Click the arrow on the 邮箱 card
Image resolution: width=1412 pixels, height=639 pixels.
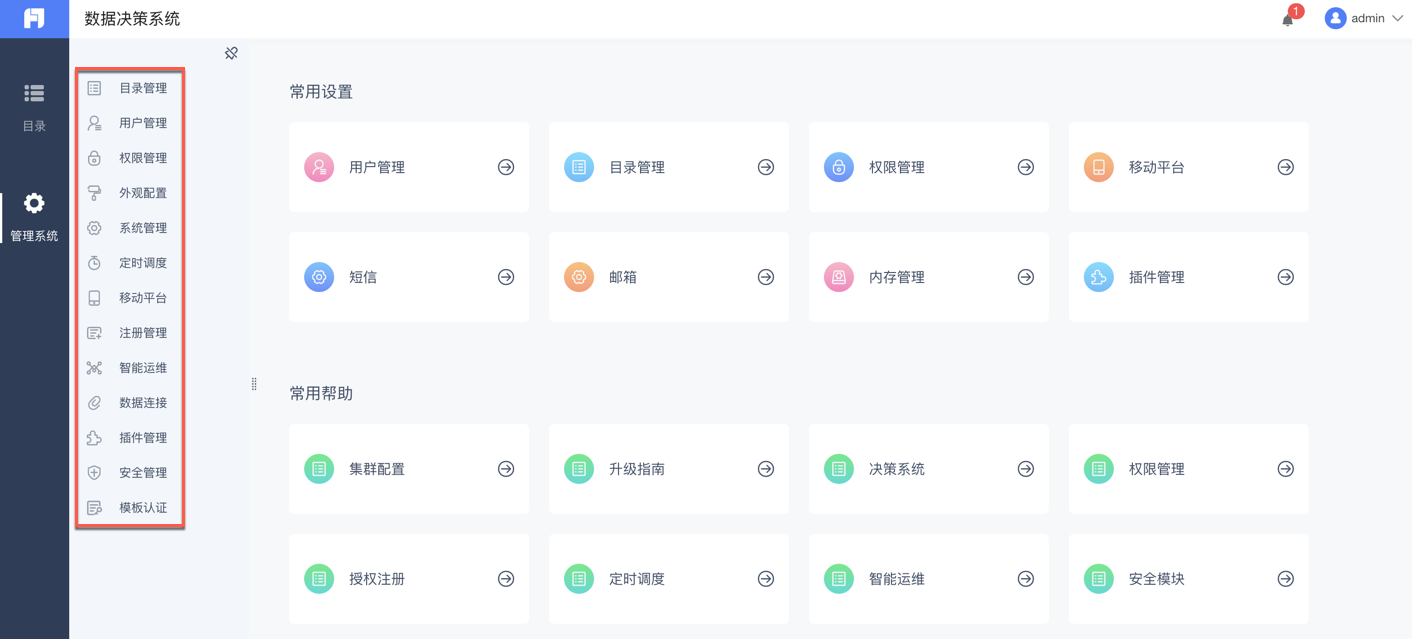(766, 277)
